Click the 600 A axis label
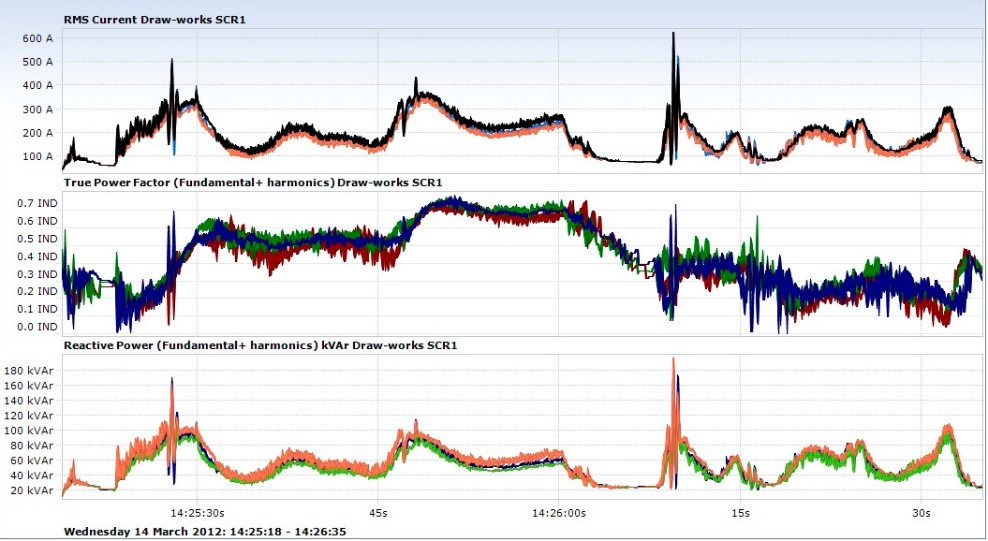Viewport: 988px width, 541px height. (x=38, y=38)
